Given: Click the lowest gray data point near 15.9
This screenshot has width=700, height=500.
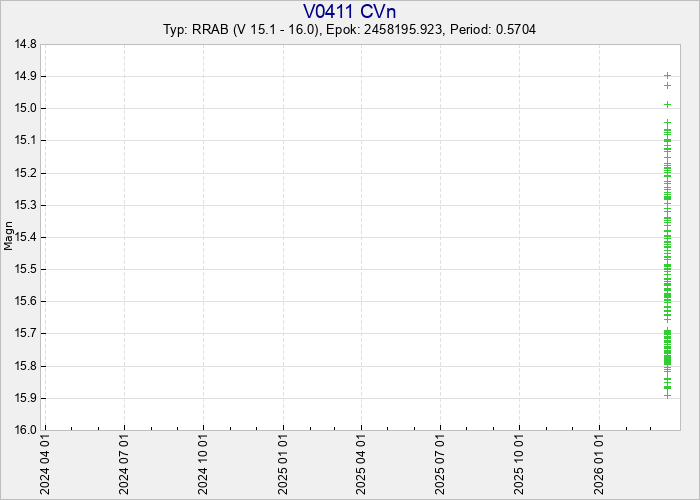Looking at the screenshot, I should (667, 395).
